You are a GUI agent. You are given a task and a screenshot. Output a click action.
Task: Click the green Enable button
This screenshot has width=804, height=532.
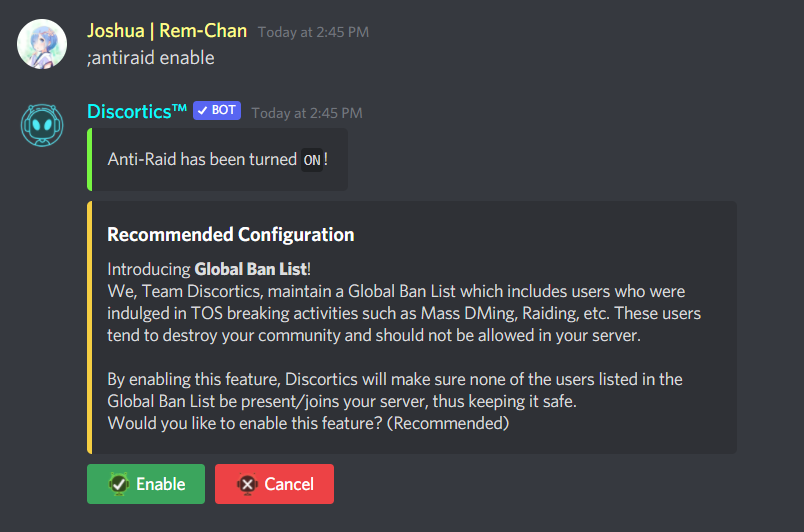coord(146,484)
